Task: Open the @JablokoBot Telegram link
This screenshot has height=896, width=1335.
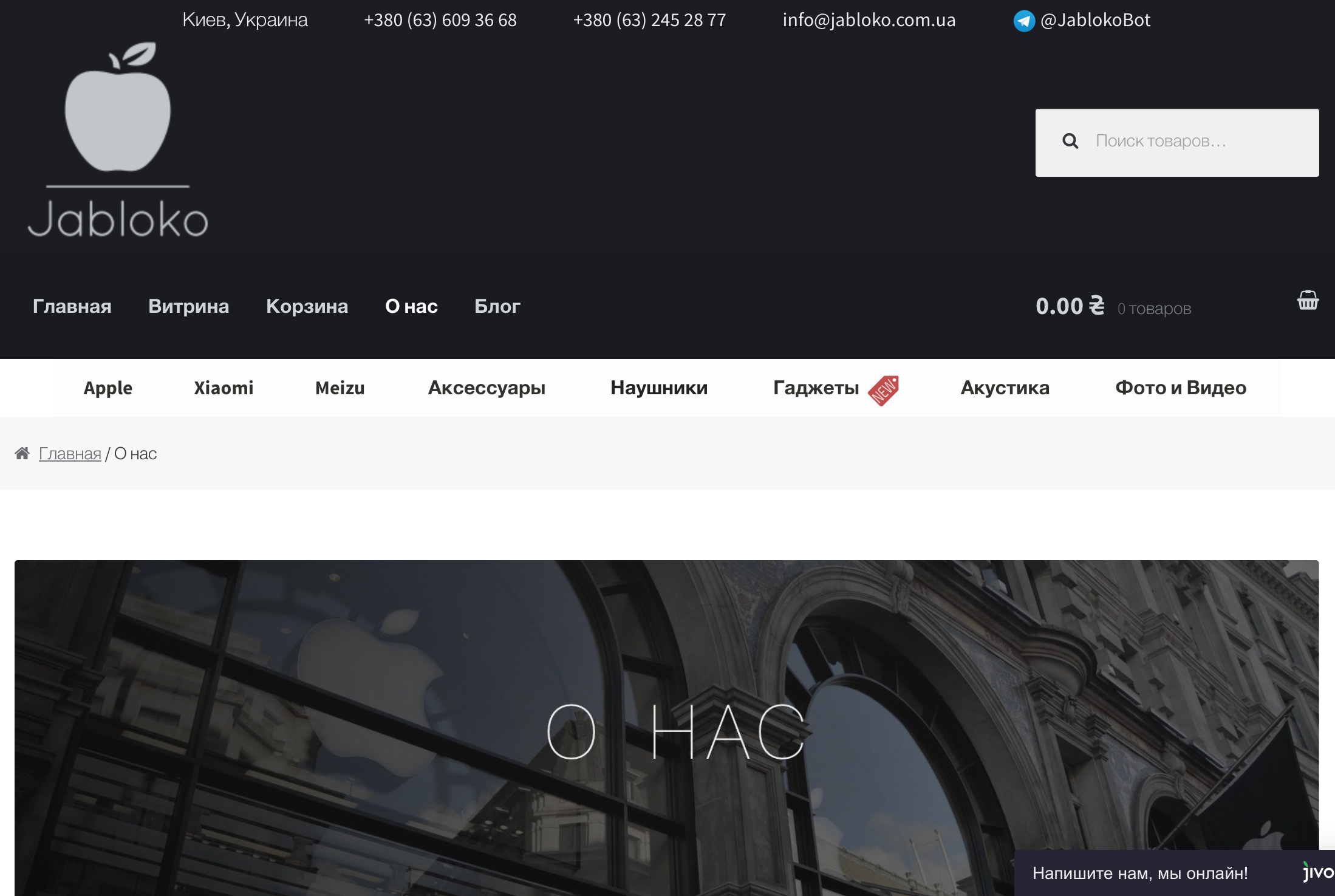Action: (1095, 20)
